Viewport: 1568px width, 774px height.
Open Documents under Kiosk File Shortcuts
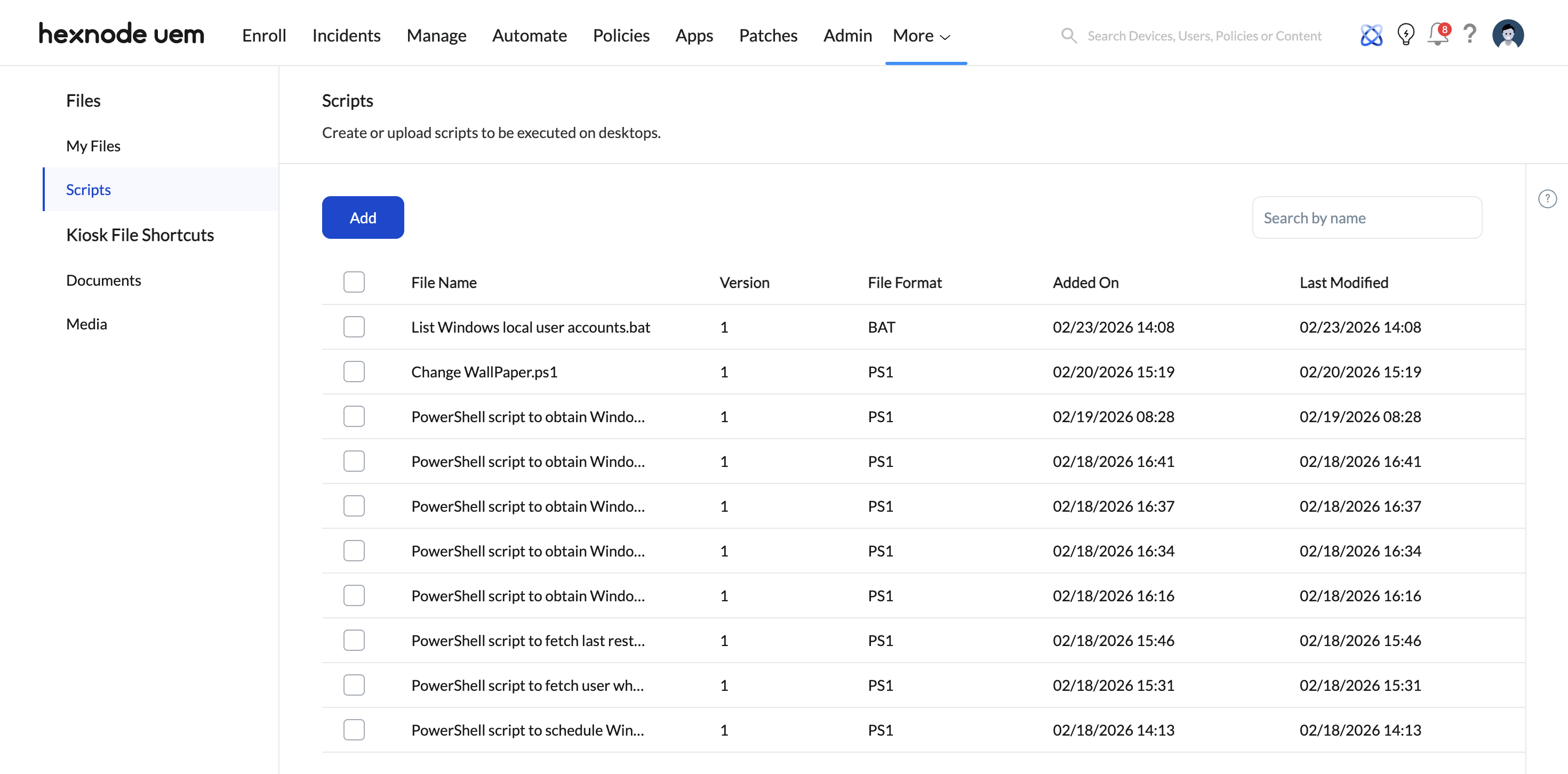coord(103,280)
